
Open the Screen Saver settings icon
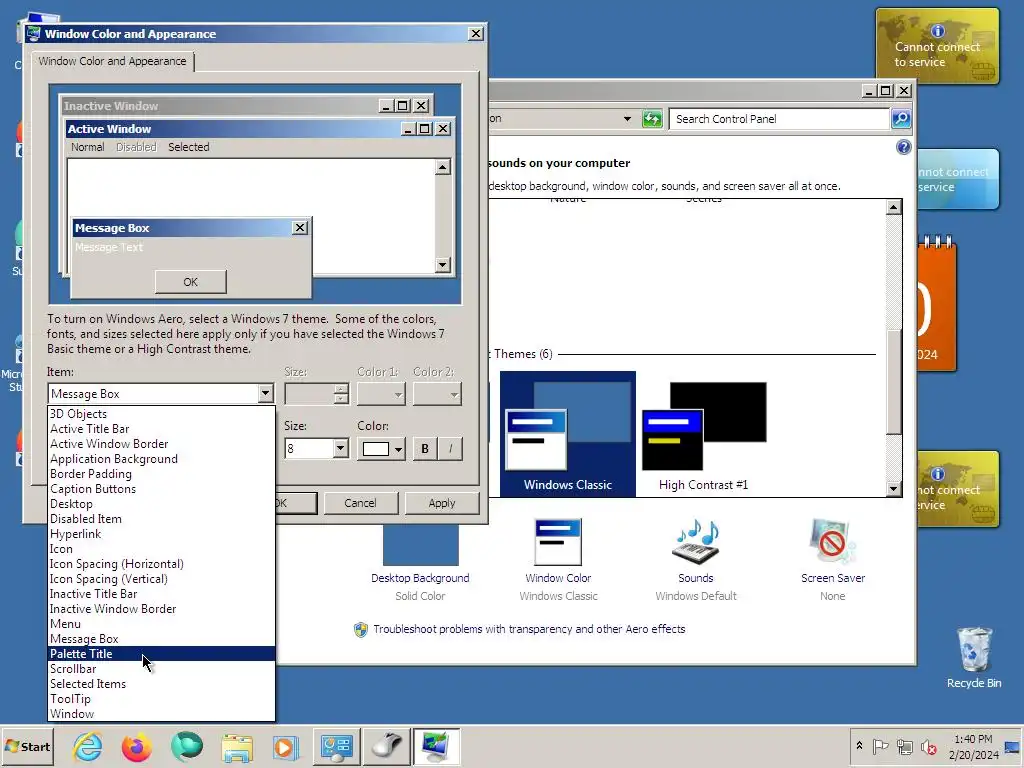(x=832, y=542)
